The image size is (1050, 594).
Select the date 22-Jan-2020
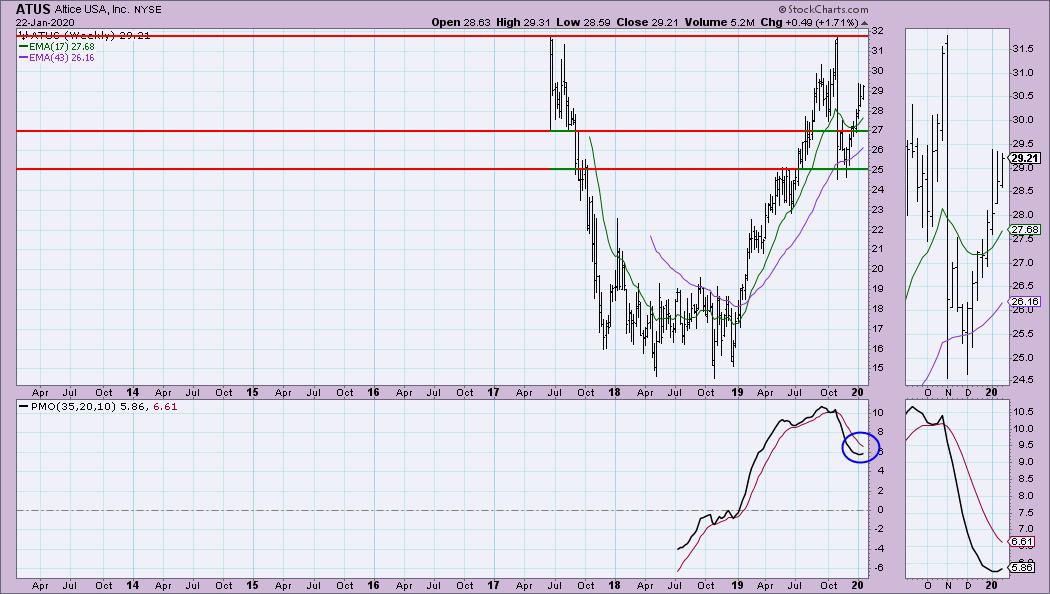(46, 22)
